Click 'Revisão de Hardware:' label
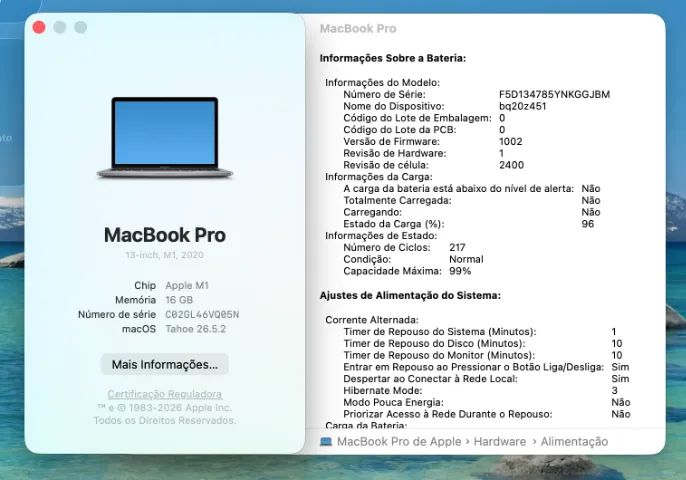Viewport: 686px width, 480px height. [395, 153]
